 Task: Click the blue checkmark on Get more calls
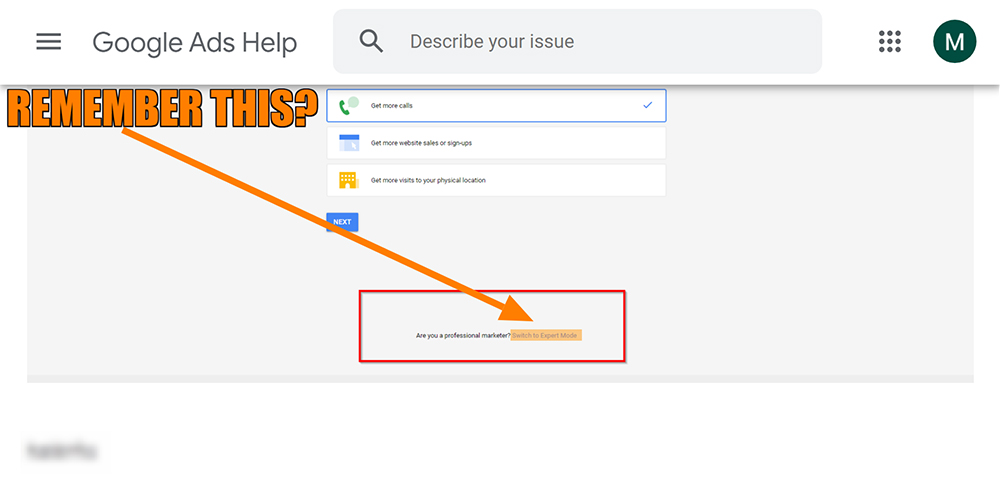(648, 105)
